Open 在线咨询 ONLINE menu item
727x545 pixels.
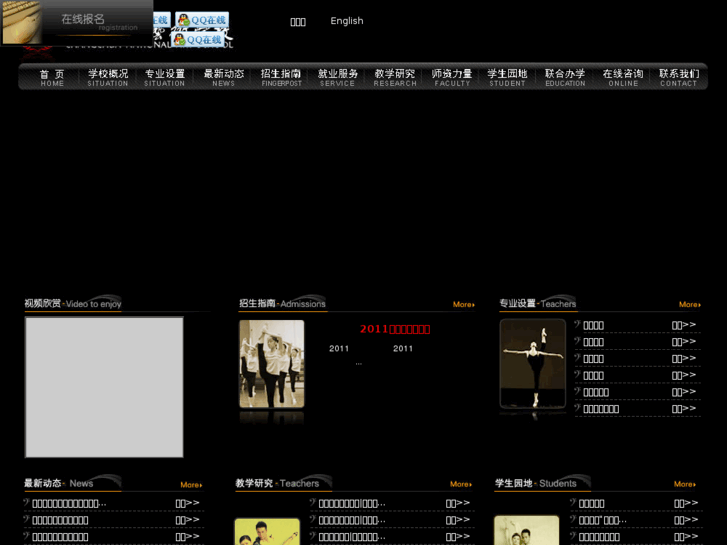click(623, 77)
